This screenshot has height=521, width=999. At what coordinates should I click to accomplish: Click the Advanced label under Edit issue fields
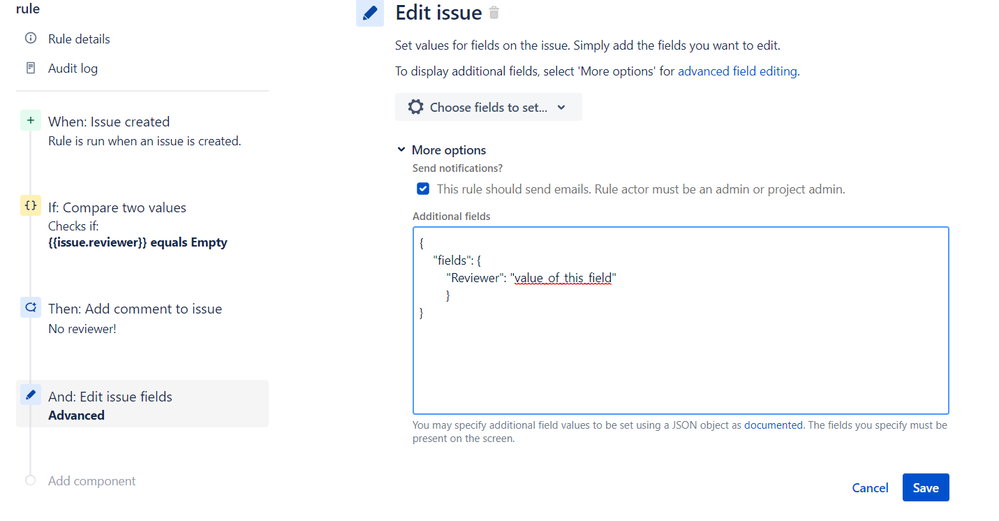click(76, 415)
